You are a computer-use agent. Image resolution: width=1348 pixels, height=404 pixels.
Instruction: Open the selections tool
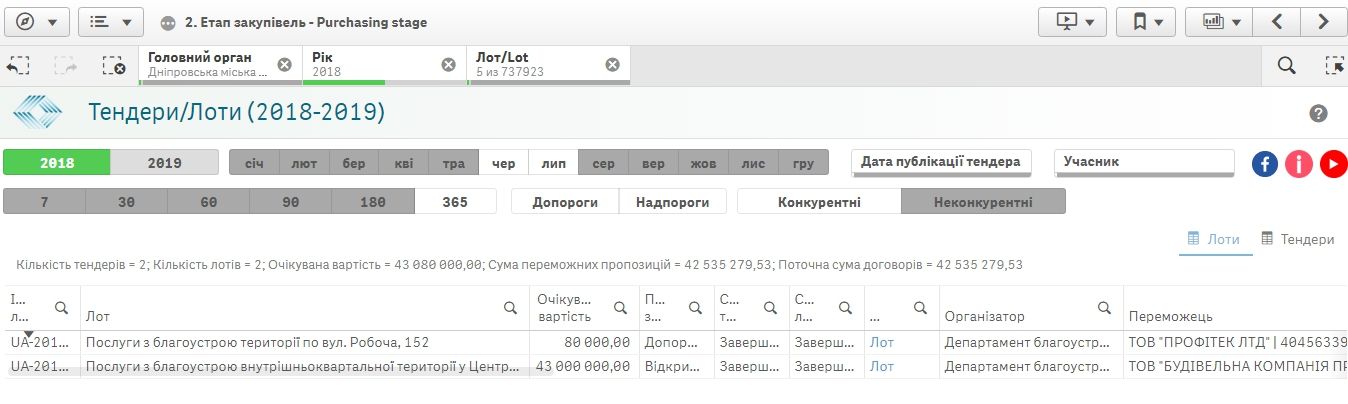pos(1334,66)
